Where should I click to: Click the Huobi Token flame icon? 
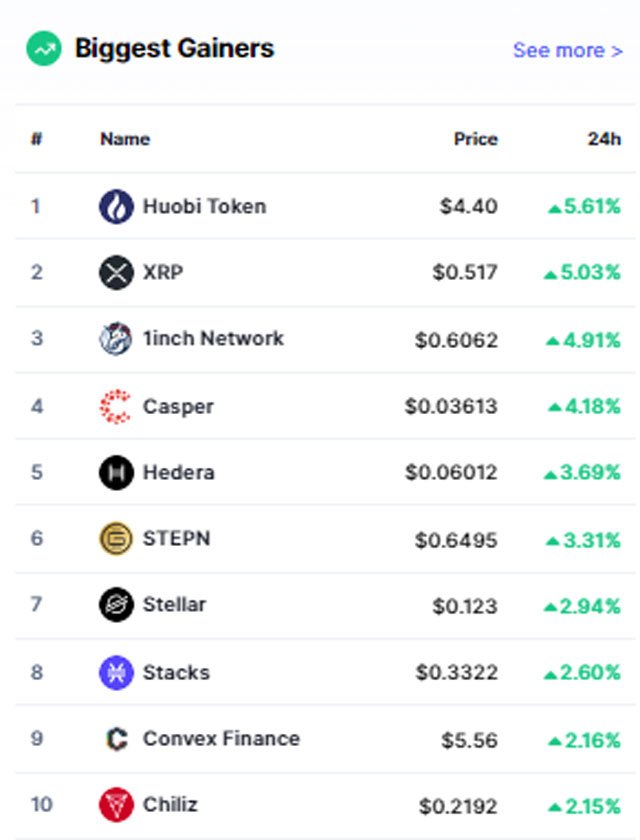tap(116, 206)
